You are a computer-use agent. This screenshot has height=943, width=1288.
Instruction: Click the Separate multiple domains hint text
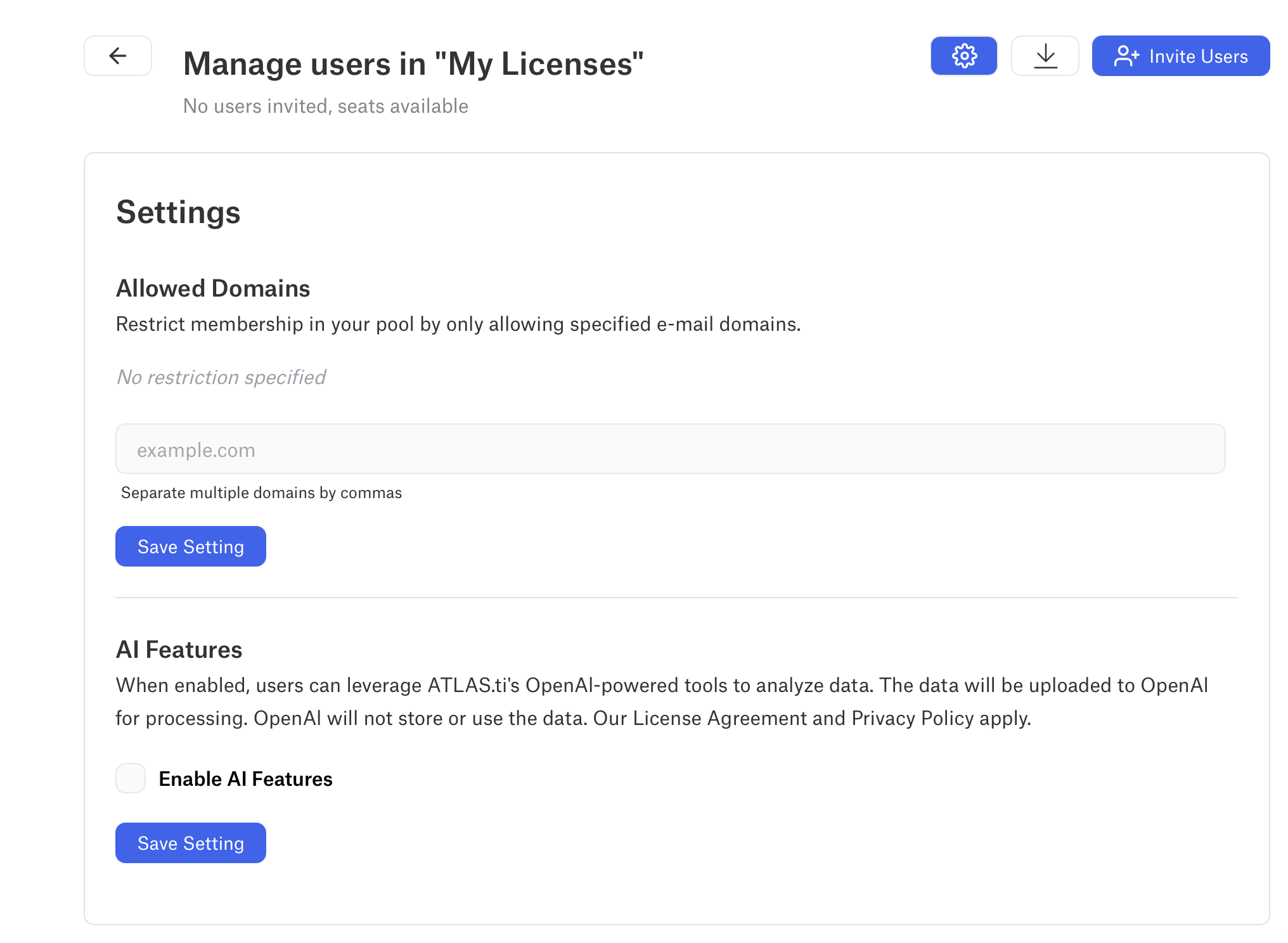pyautogui.click(x=261, y=492)
